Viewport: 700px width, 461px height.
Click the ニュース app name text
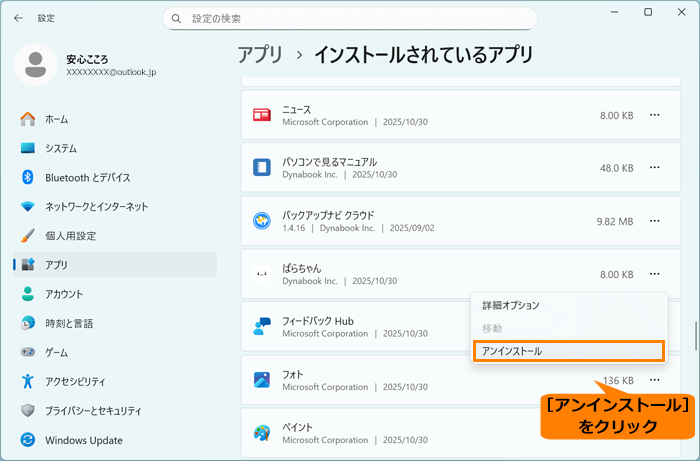(x=296, y=109)
